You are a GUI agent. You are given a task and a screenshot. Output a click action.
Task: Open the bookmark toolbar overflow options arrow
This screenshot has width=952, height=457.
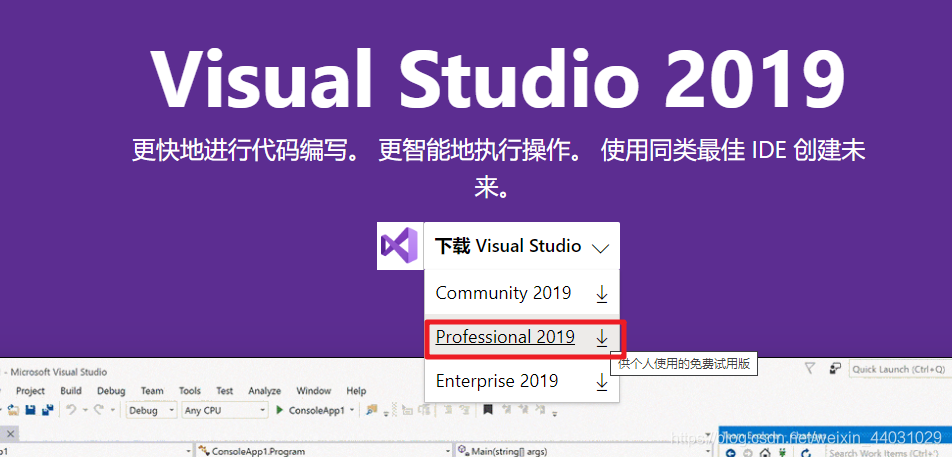[554, 413]
